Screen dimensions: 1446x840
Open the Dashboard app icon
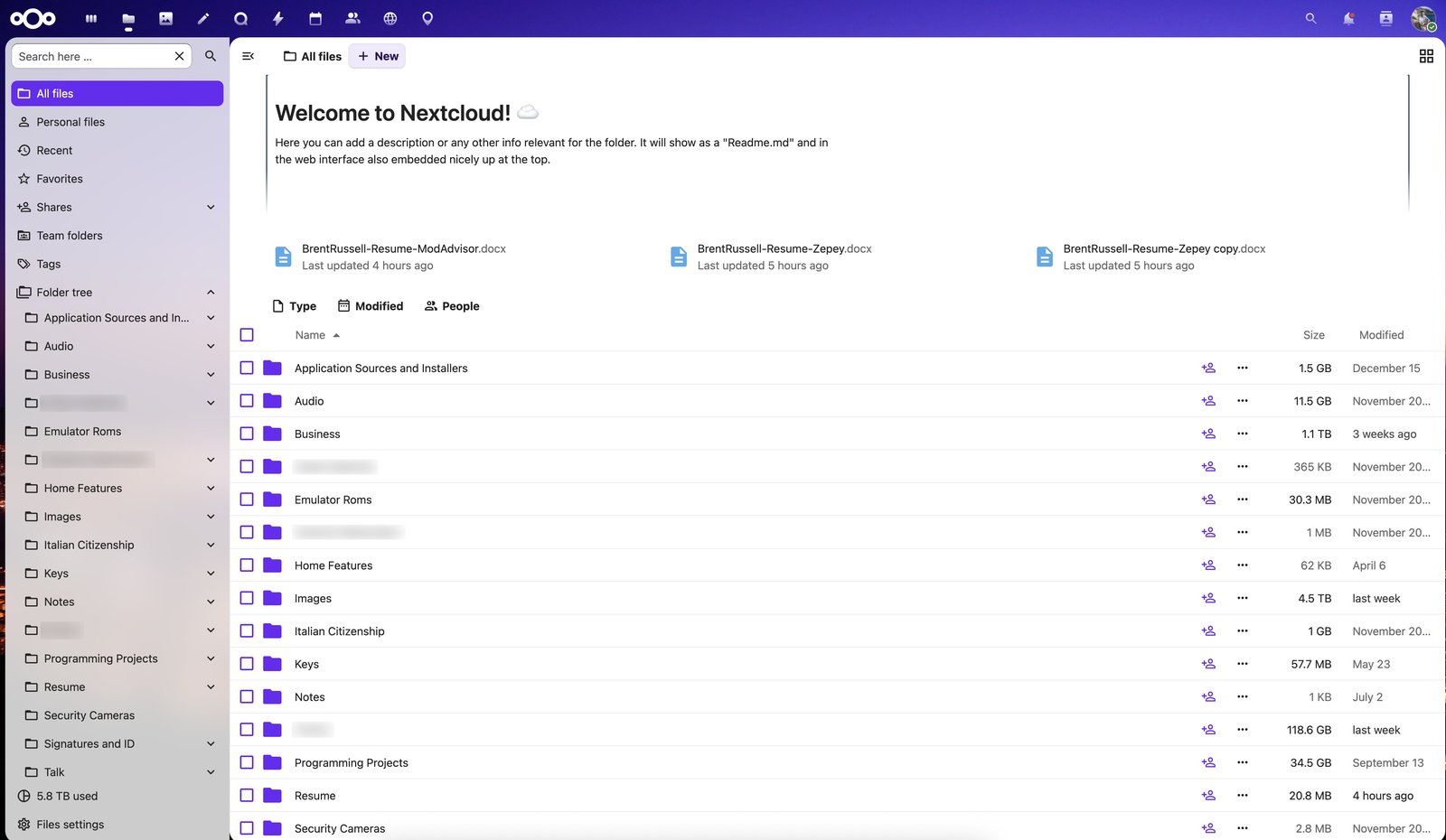pos(90,18)
